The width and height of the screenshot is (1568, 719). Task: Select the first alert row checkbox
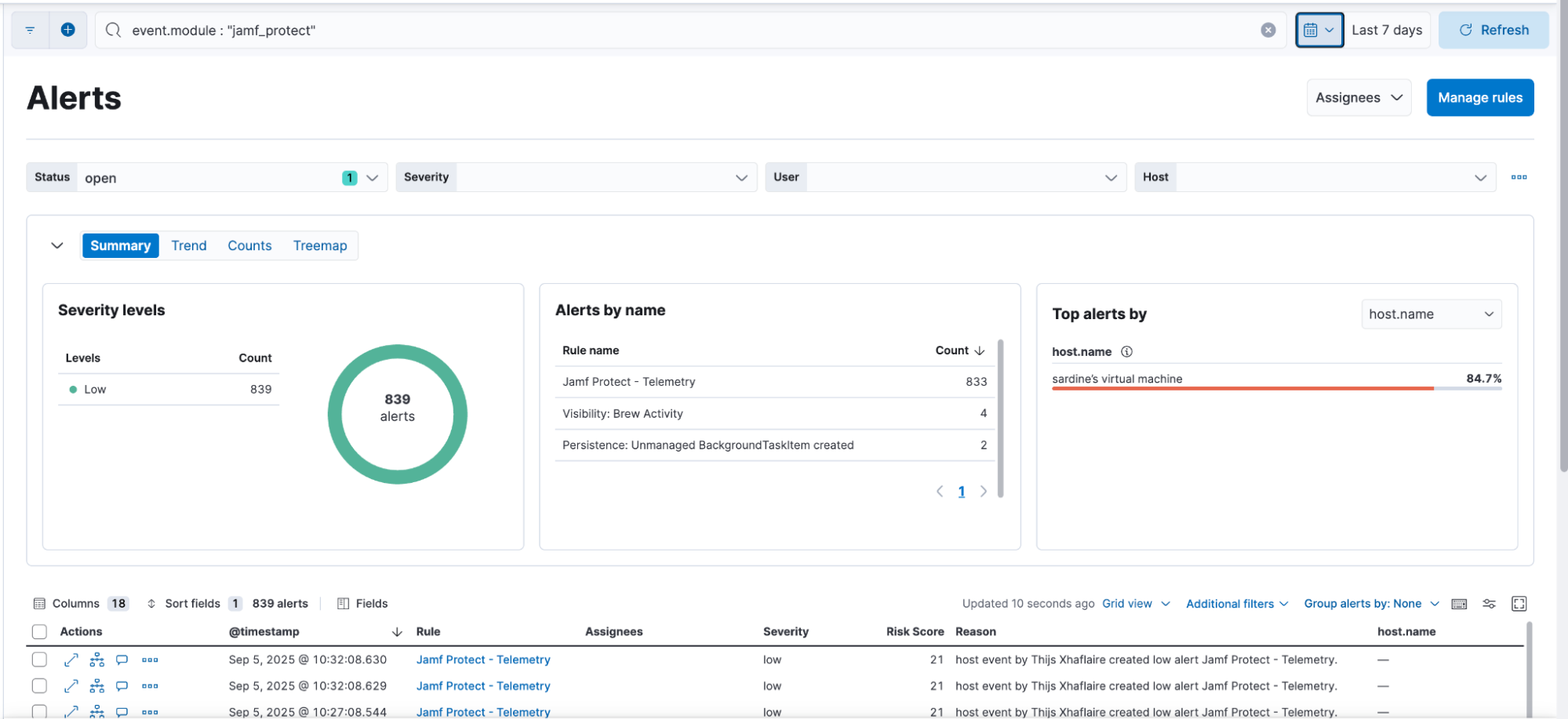point(39,659)
